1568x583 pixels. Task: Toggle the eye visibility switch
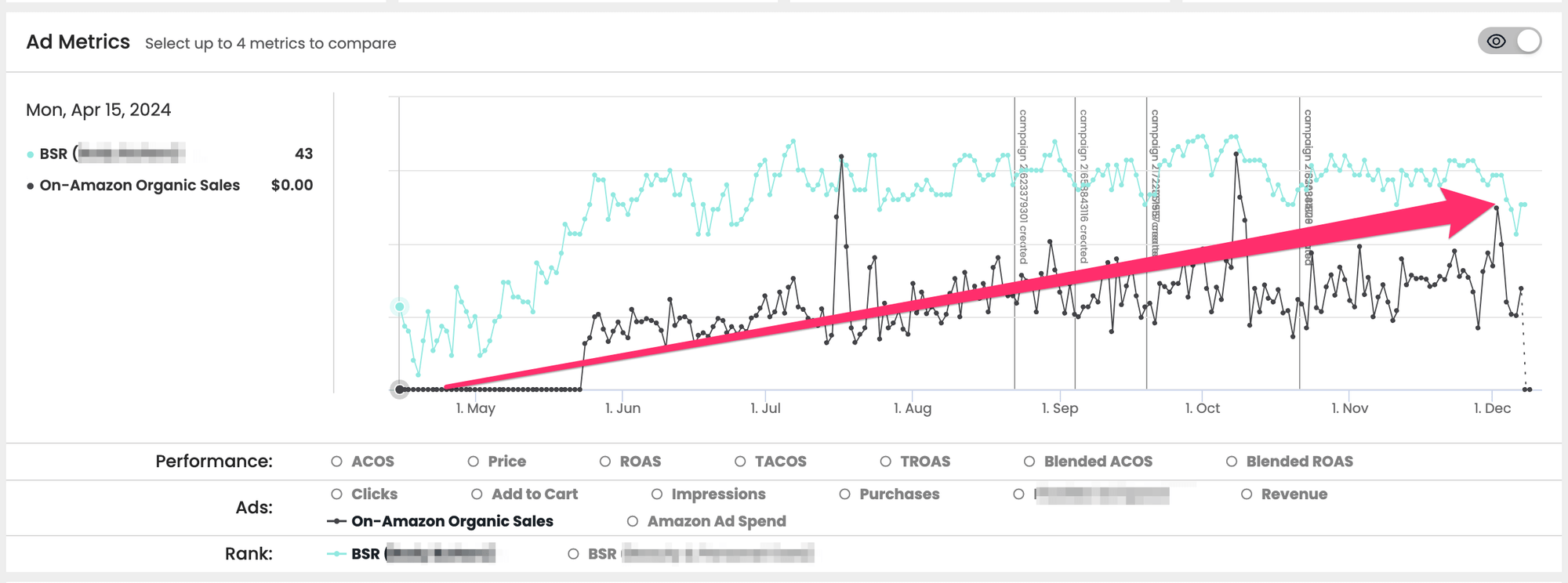(1509, 42)
